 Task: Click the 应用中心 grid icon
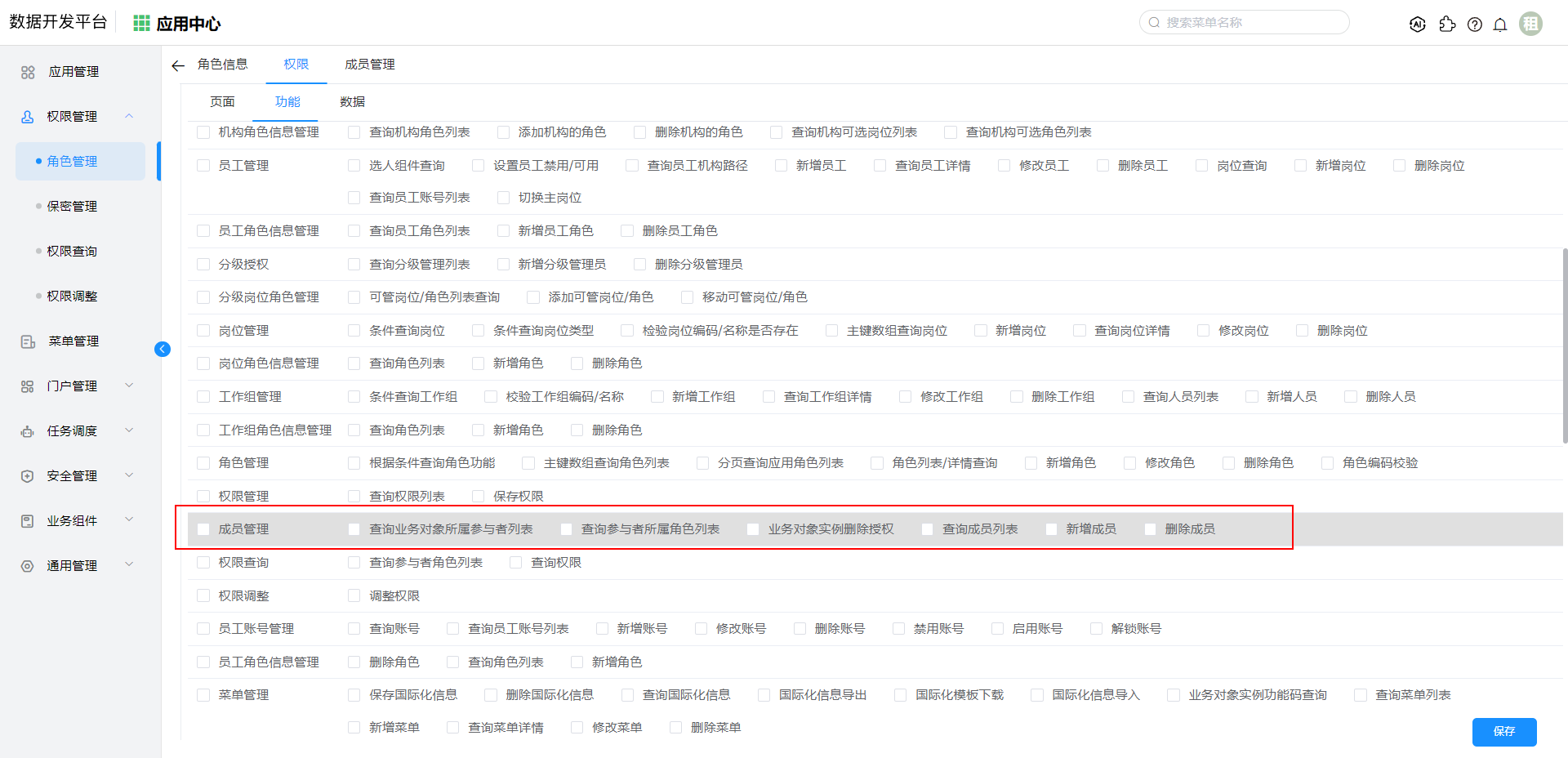[142, 24]
